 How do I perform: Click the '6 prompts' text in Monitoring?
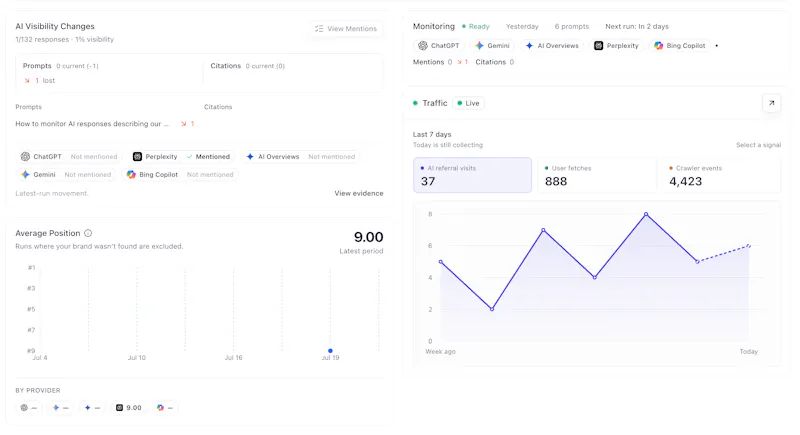pos(571,27)
